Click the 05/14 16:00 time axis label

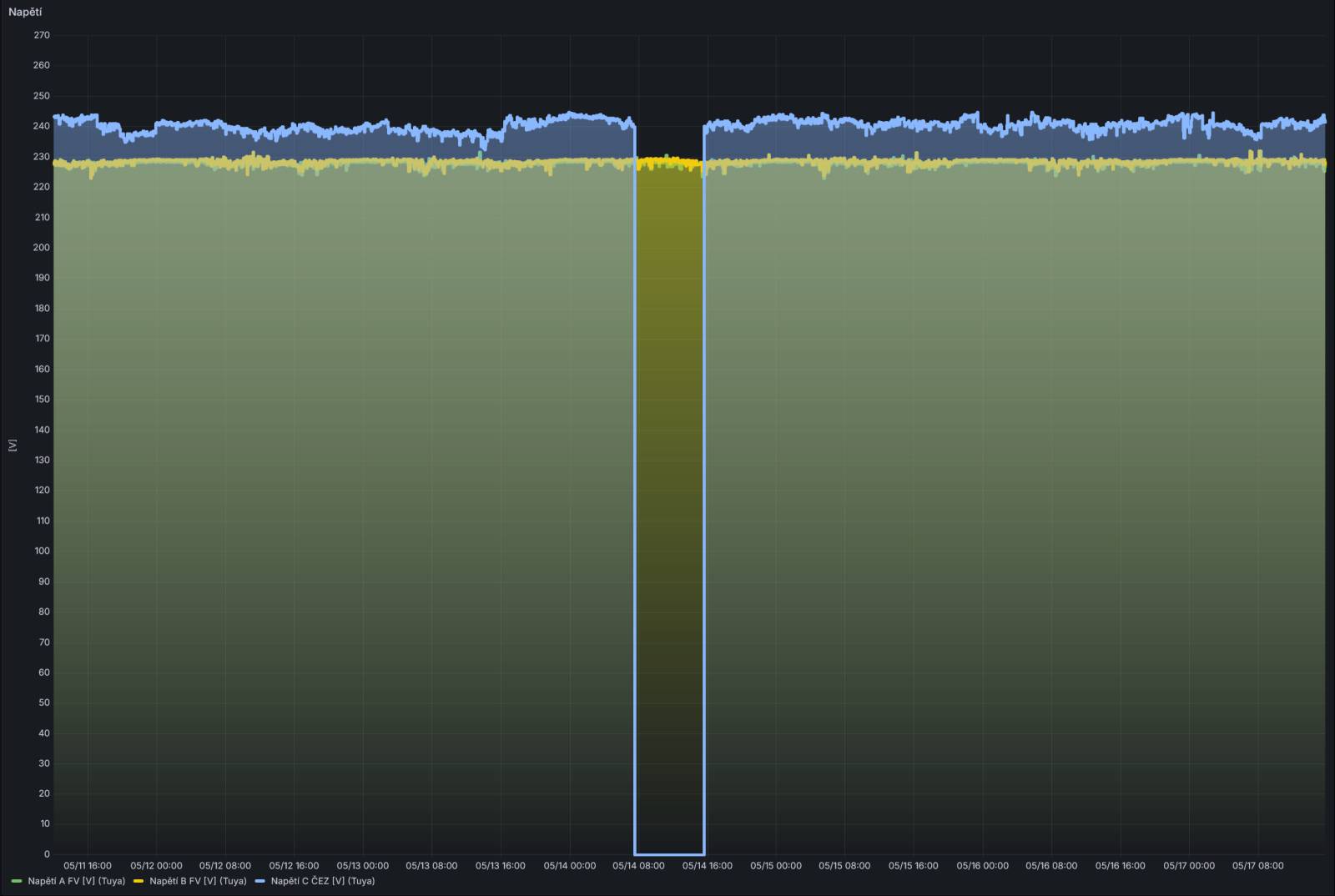[x=708, y=866]
